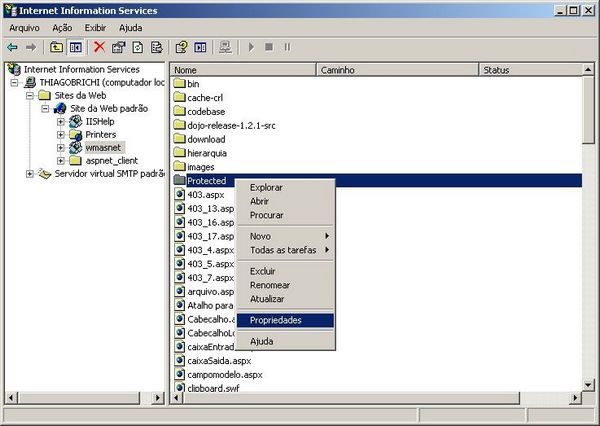Collapse the THIAGOBRICHI computer node

(x=15, y=83)
